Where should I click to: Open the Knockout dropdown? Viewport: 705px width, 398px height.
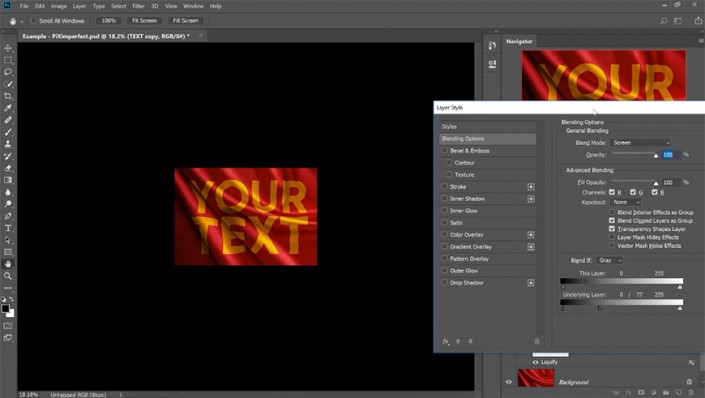(626, 202)
